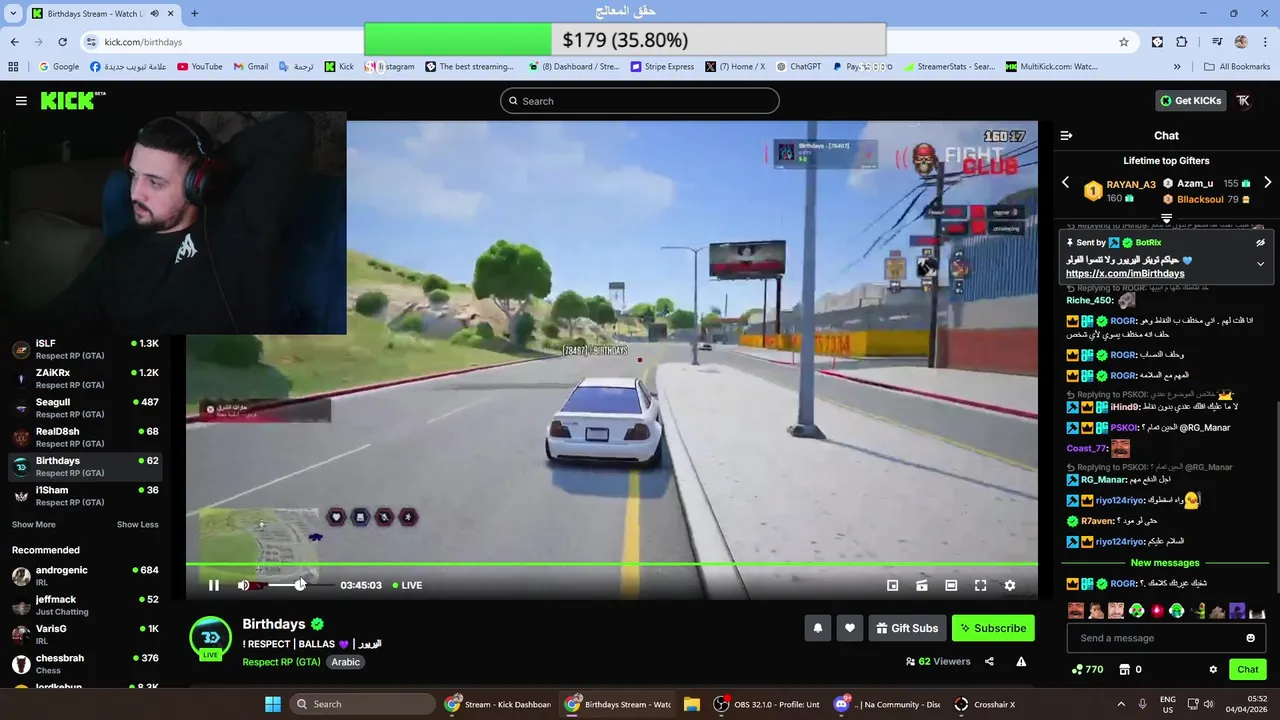
Task: Open ZAiKRx channel in sidebar
Action: point(86,378)
